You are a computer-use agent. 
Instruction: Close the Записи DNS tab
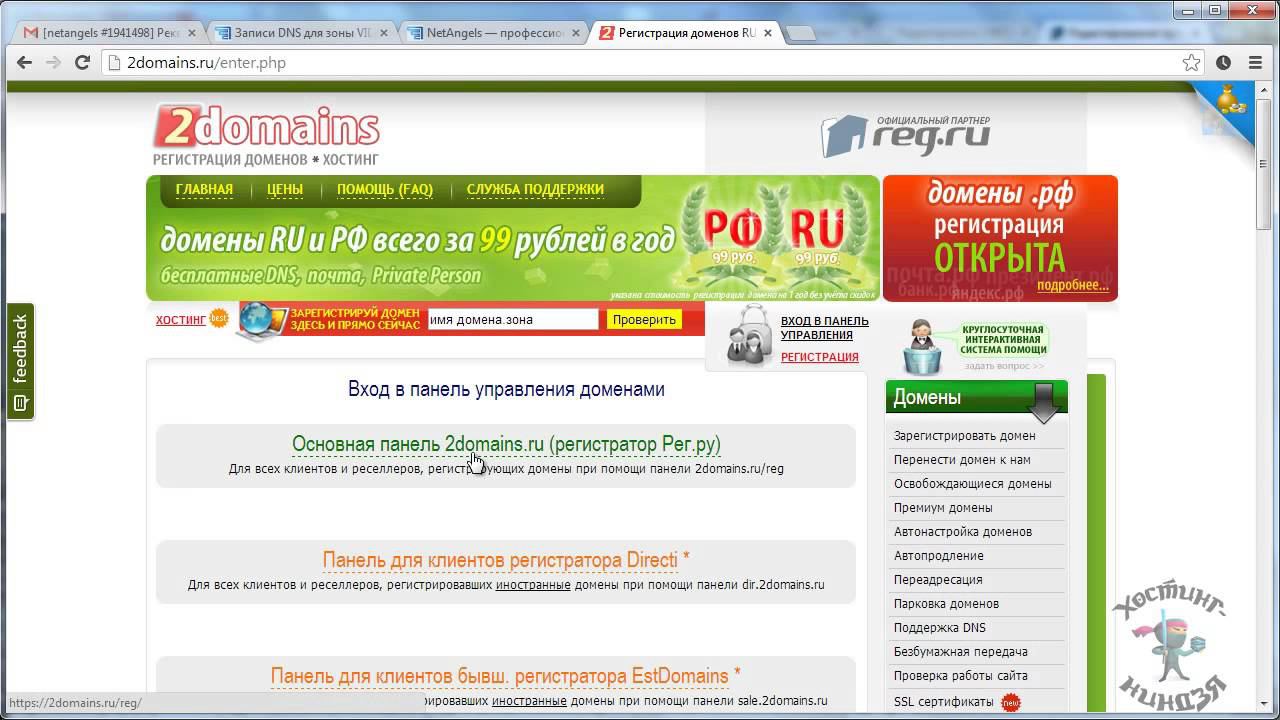386,33
